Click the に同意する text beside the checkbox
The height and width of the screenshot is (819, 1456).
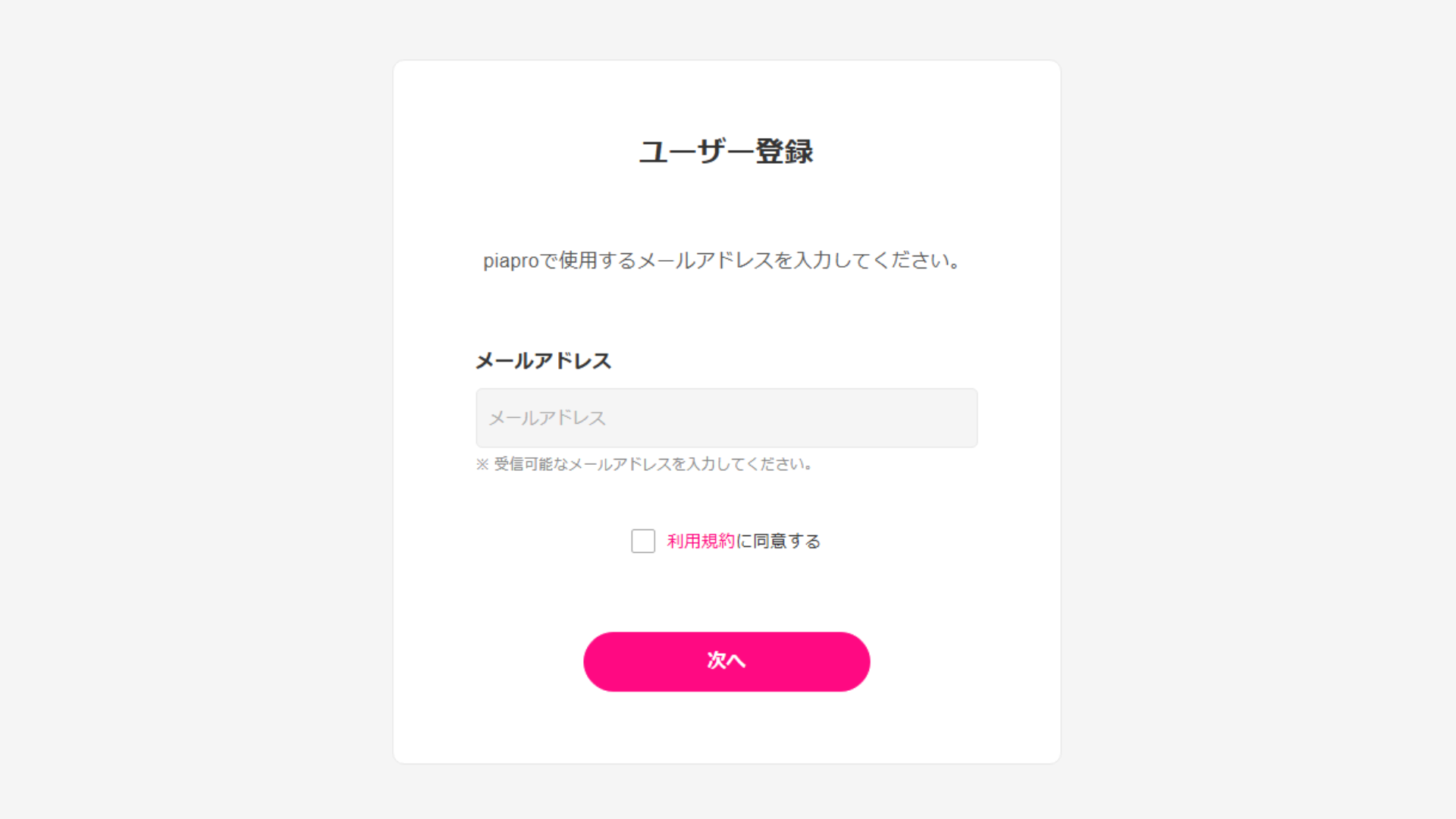(x=779, y=541)
